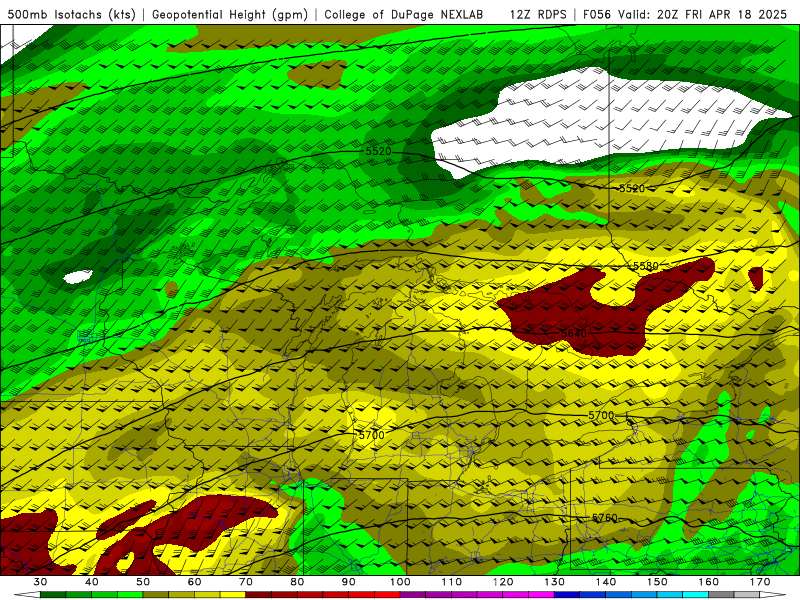This screenshot has height=600, width=800.
Task: Click the 'Geopotential Height (gpm)' title text
Action: pyautogui.click(x=230, y=14)
